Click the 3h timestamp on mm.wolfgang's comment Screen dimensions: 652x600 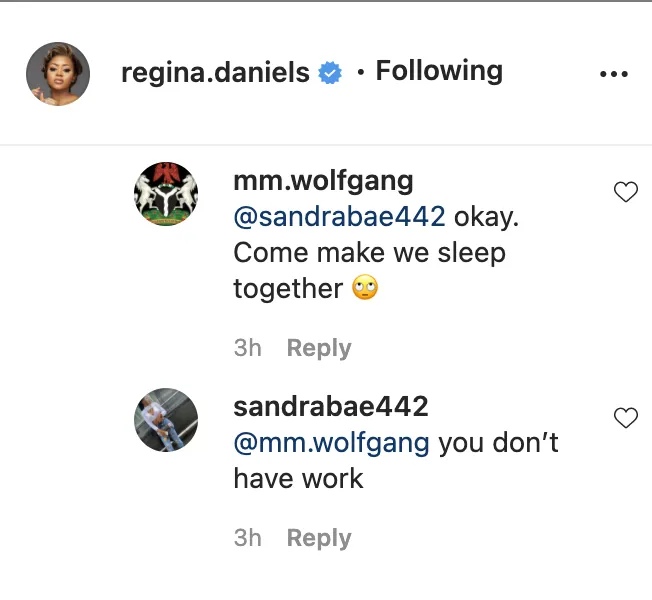pos(247,348)
